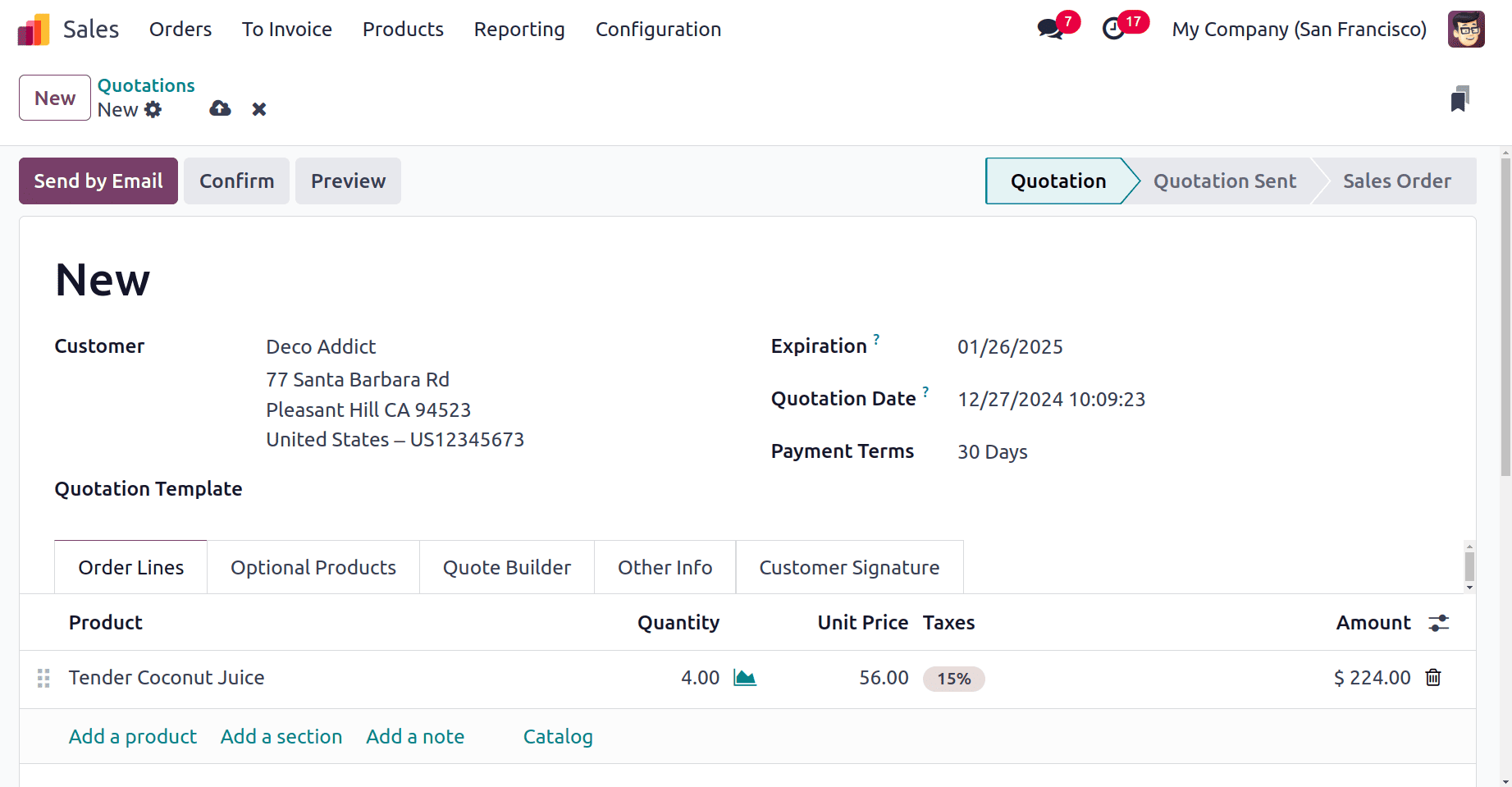Open the Orders menu
Screen dimensions: 1512x787
pyautogui.click(x=180, y=30)
